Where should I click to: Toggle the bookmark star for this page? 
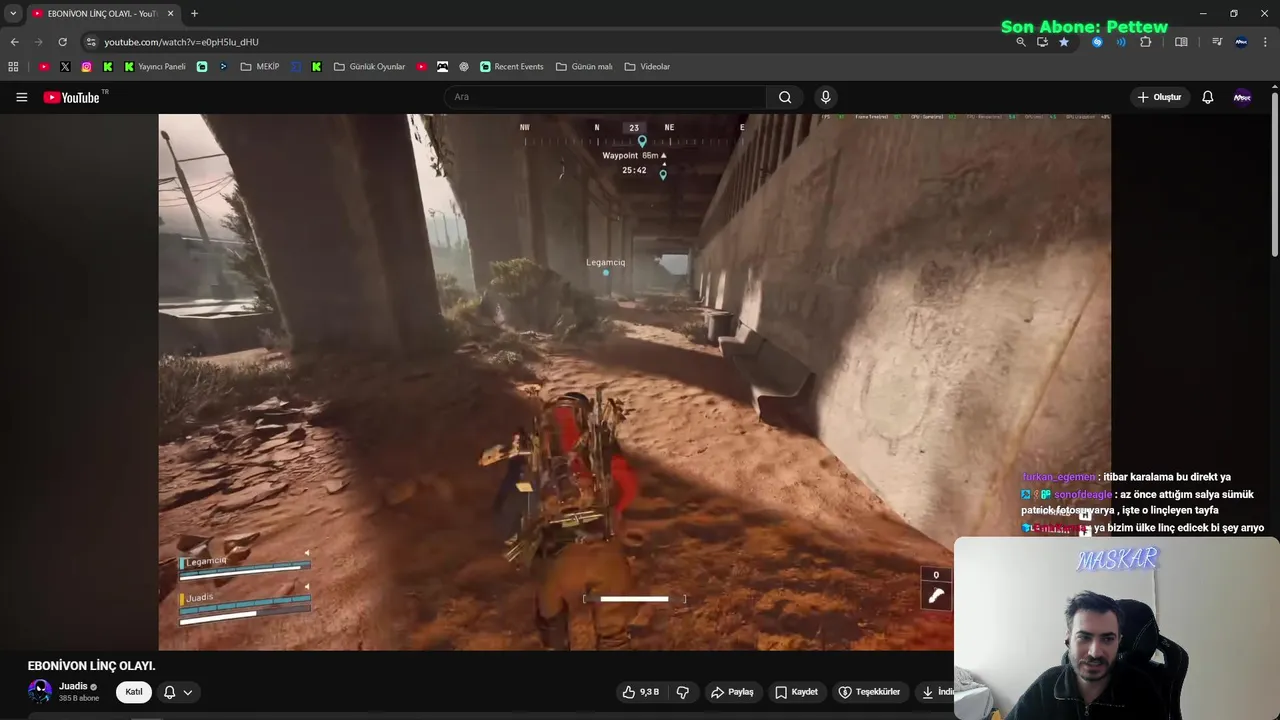1064,42
